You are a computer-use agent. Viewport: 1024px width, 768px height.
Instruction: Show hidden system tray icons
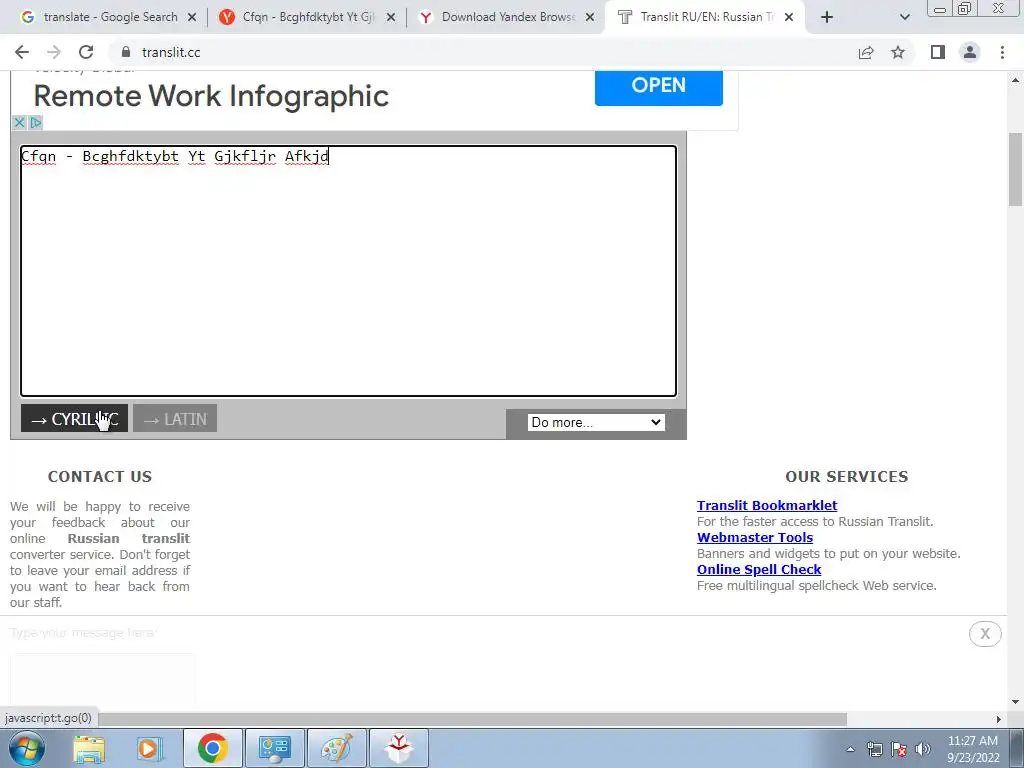[850, 749]
